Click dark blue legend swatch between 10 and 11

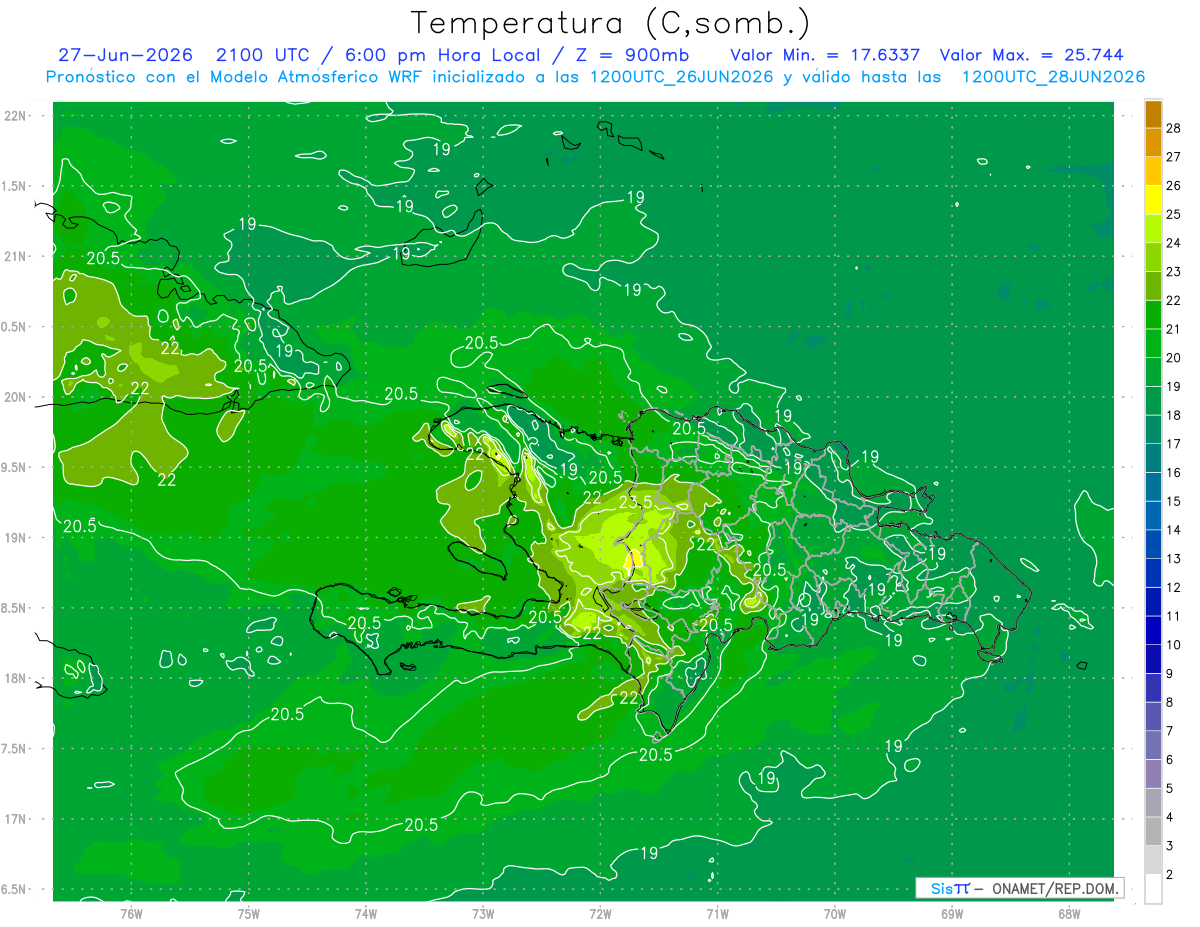[1153, 630]
